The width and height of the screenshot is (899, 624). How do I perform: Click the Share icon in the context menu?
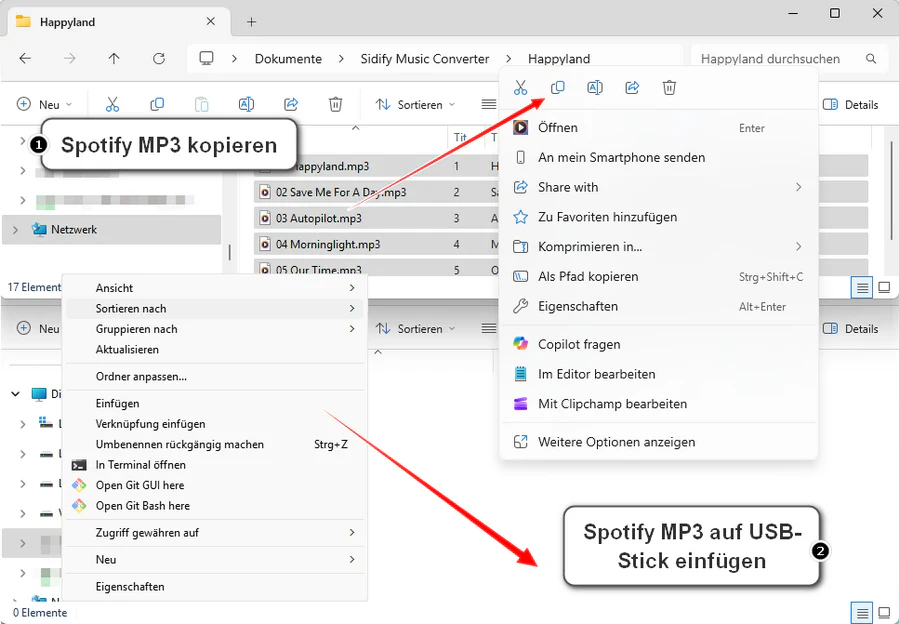point(632,88)
